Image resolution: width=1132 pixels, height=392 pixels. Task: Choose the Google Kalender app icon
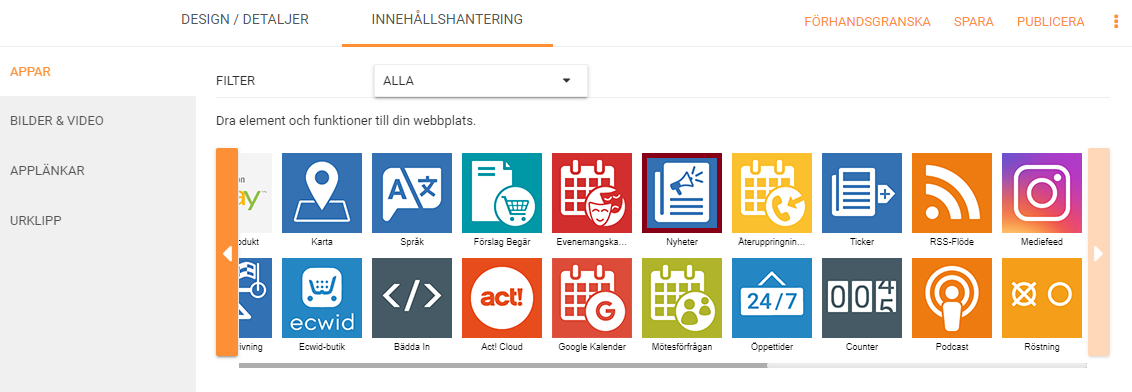click(592, 298)
